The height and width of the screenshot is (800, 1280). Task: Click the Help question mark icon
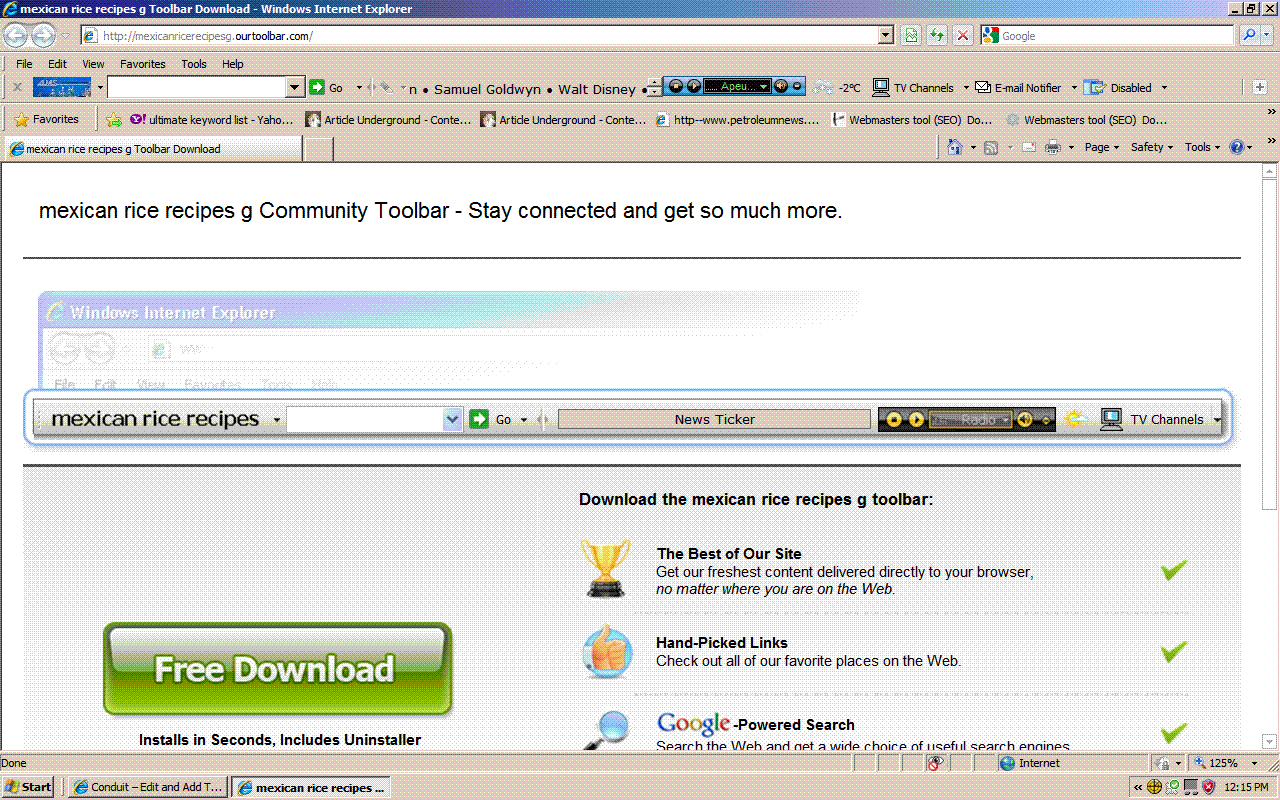click(x=1237, y=147)
